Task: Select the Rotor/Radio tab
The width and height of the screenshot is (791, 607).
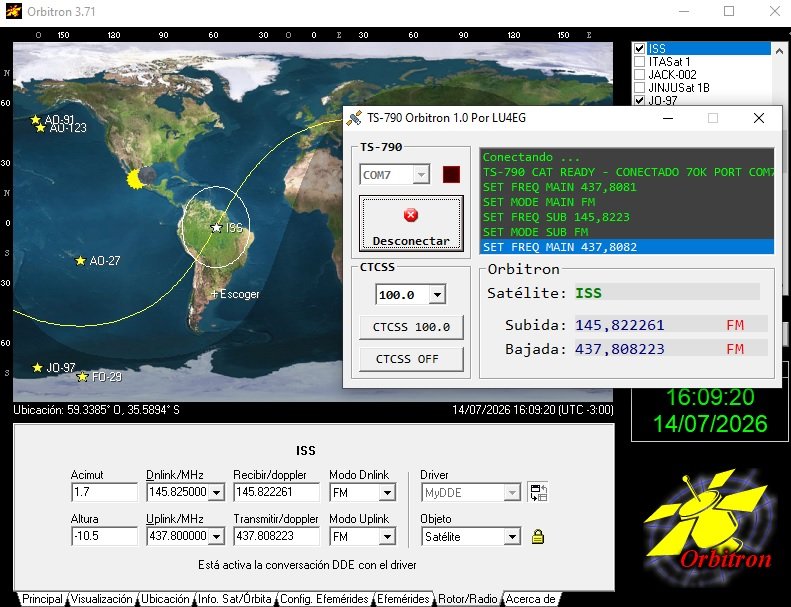Action: (x=468, y=599)
